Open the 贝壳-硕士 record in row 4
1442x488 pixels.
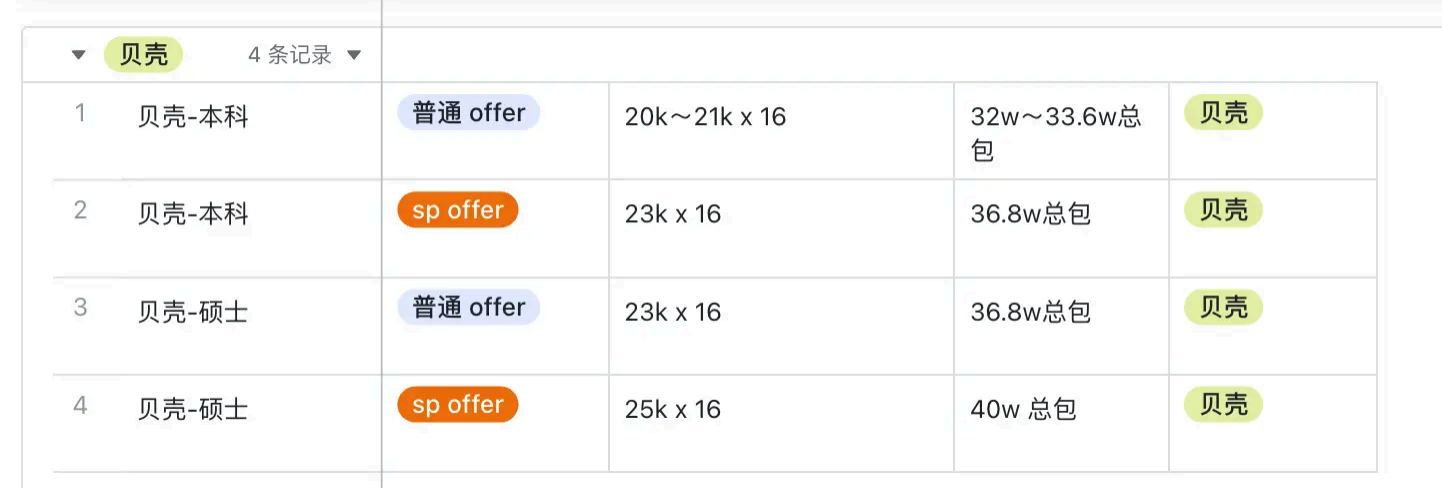tap(193, 409)
